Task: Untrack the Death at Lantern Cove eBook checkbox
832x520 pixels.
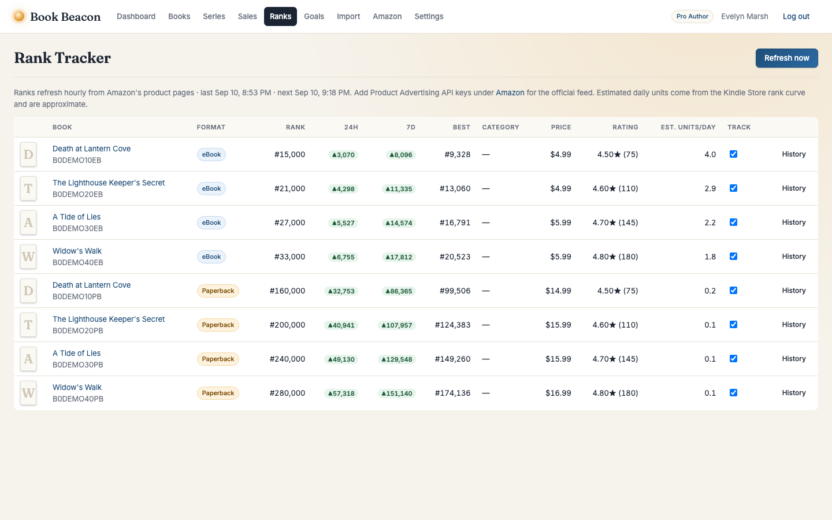Action: 733,154
